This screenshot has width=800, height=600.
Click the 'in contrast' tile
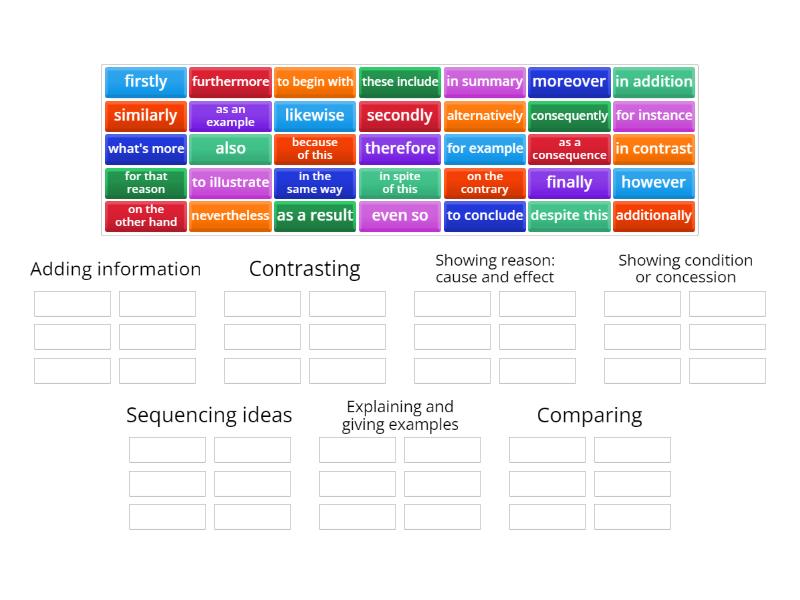pos(654,149)
